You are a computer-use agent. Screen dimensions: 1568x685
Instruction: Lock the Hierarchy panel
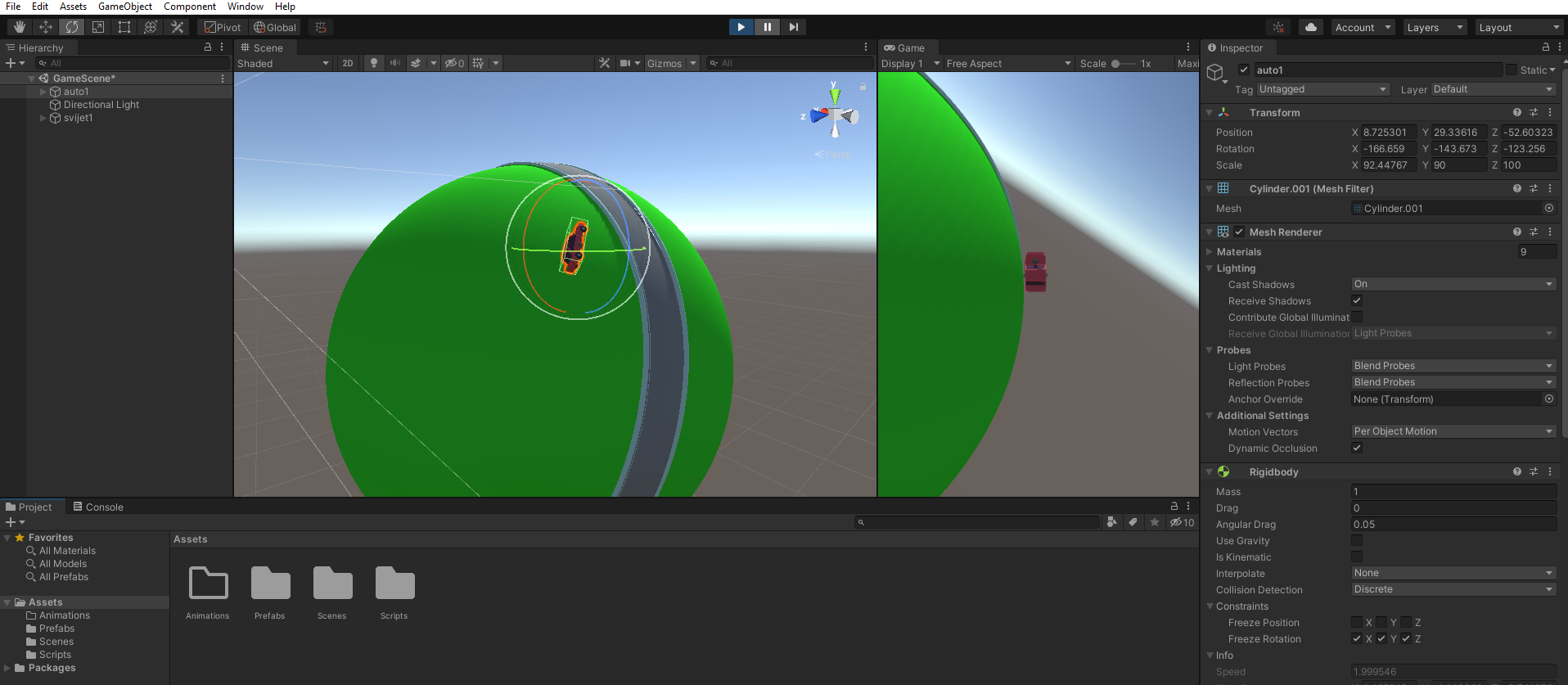[x=208, y=47]
